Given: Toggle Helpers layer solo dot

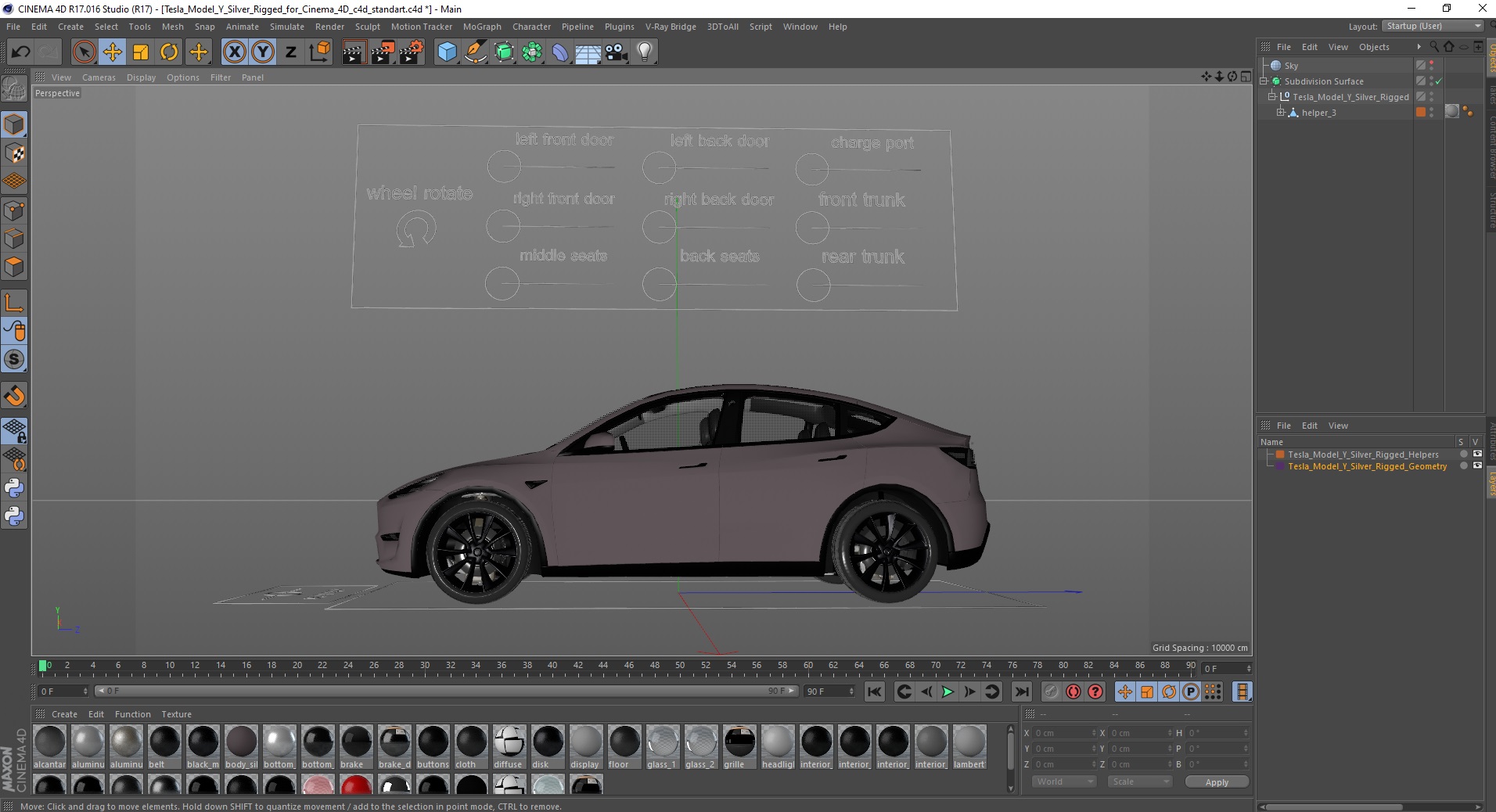Looking at the screenshot, I should (1463, 455).
